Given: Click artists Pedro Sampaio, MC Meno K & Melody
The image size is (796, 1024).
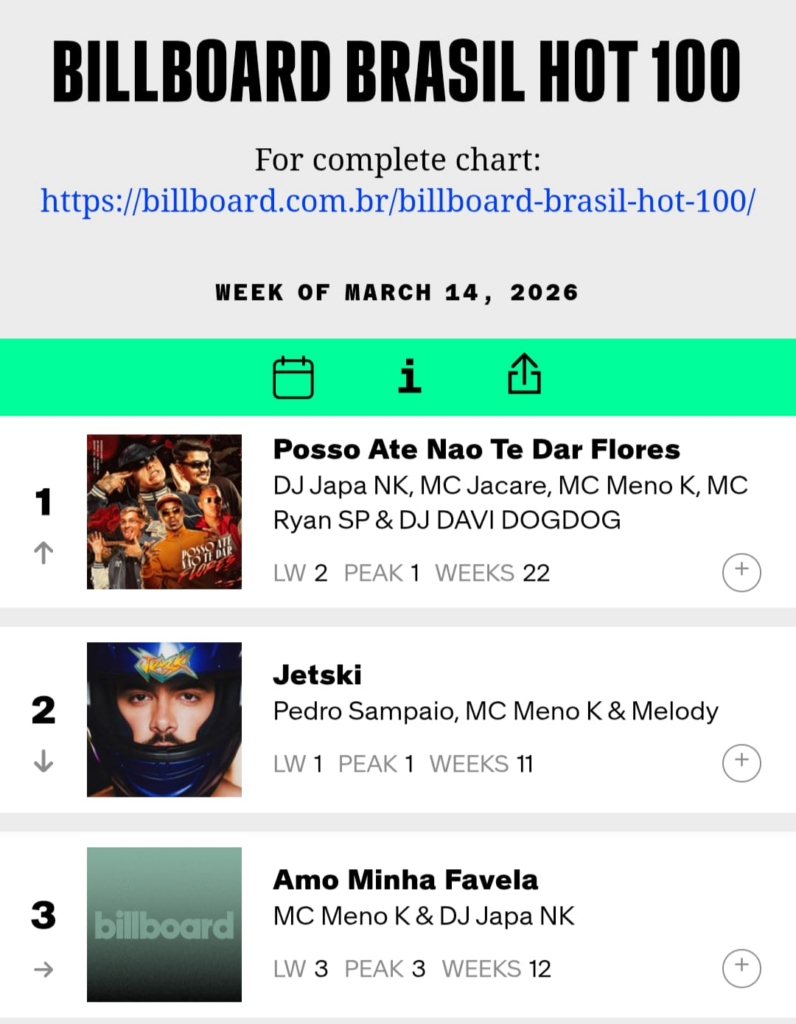Looking at the screenshot, I should [495, 711].
